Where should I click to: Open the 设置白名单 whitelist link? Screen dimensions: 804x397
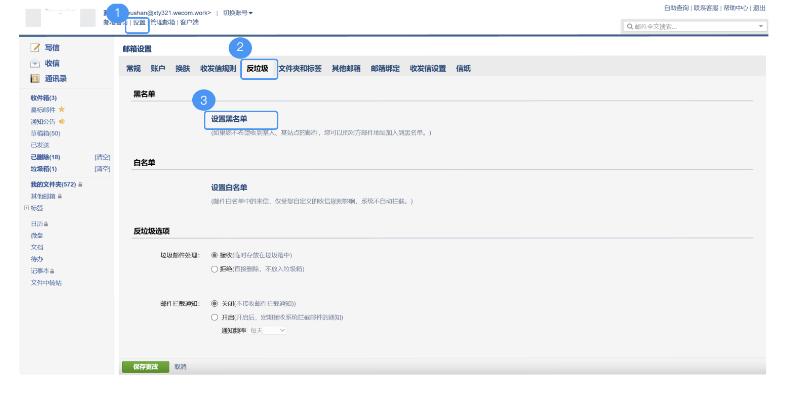(229, 188)
